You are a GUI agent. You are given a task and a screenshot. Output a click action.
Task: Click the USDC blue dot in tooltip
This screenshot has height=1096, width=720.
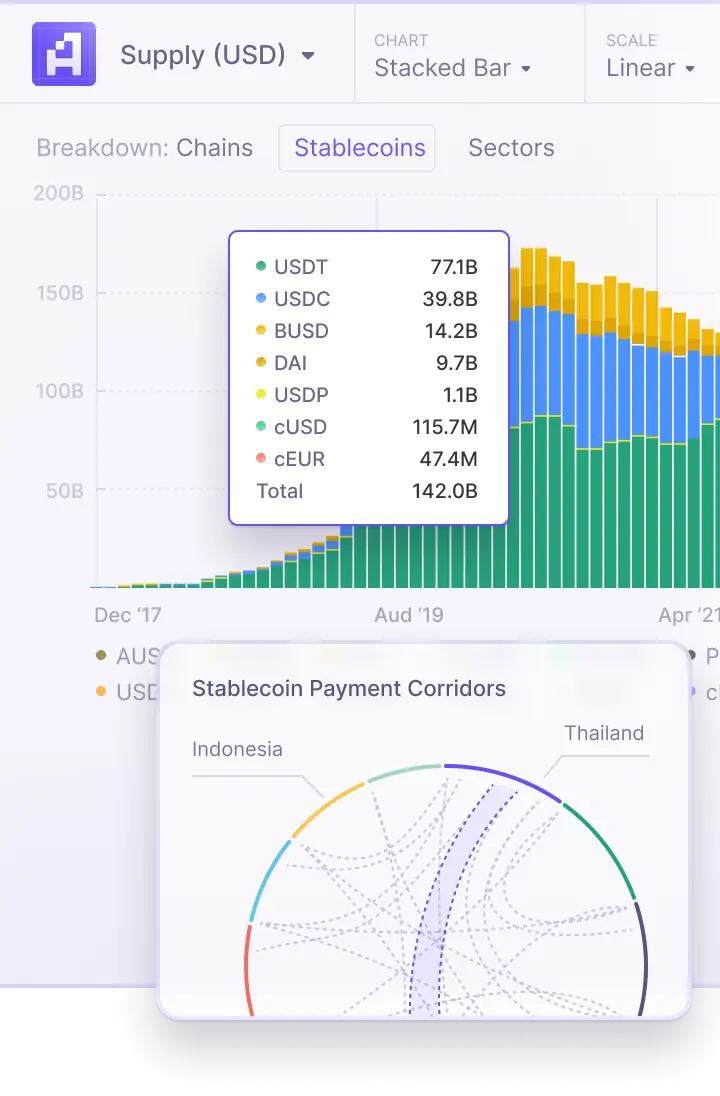261,298
